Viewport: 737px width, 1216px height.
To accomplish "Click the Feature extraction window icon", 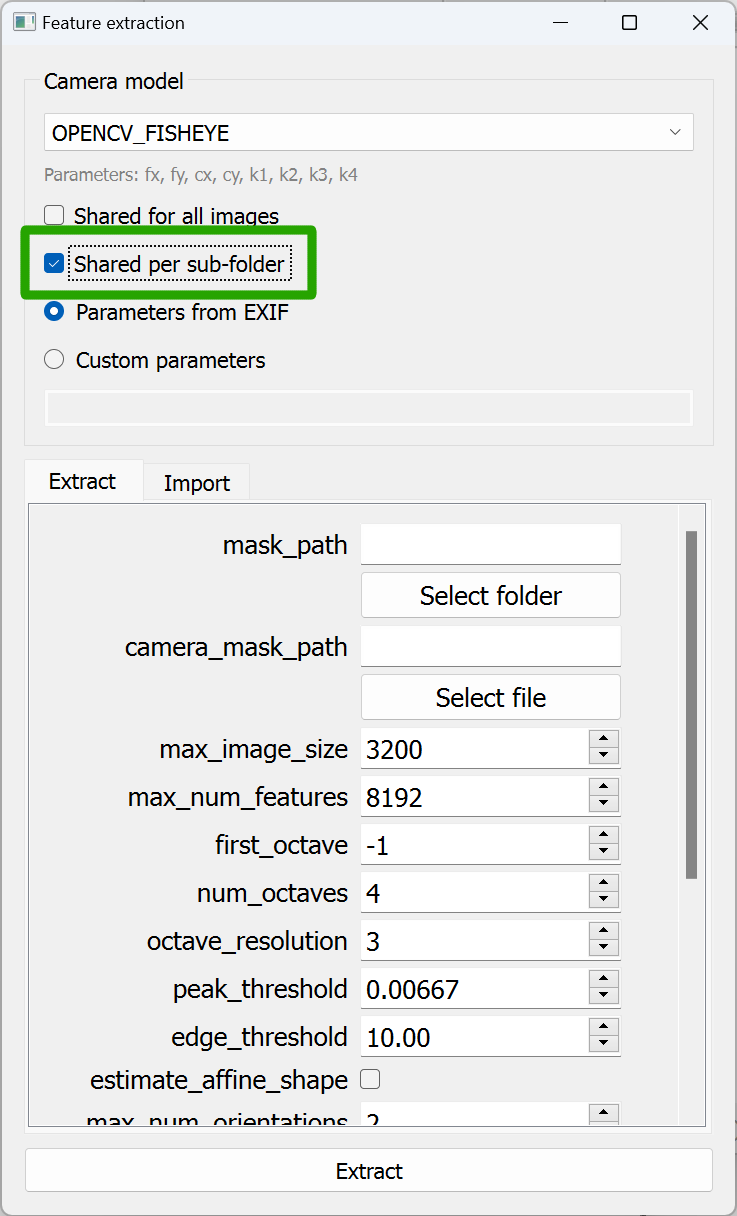I will [22, 21].
